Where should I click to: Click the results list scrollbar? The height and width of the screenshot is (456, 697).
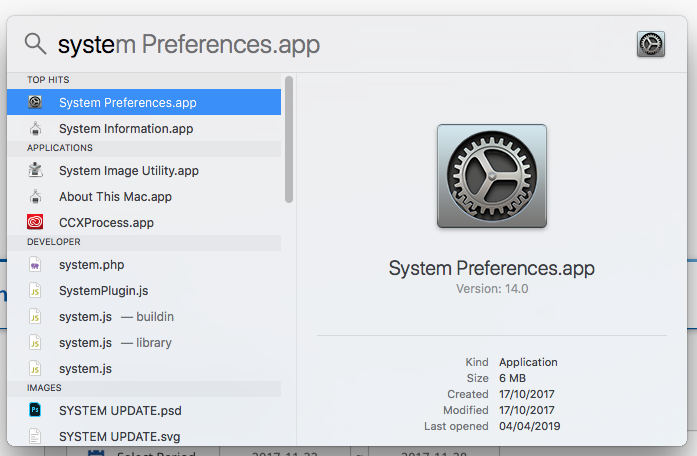289,140
